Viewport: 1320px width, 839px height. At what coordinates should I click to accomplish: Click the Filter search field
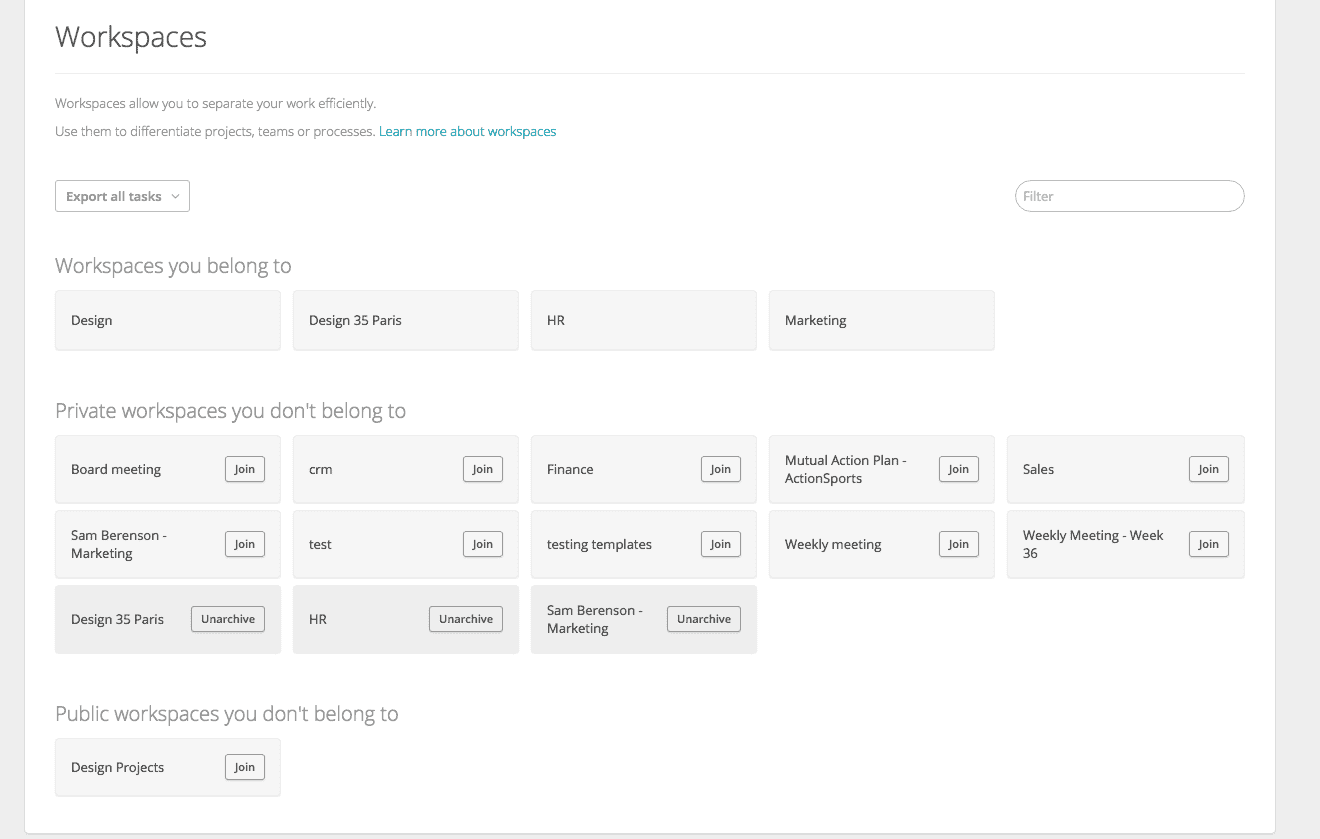(x=1129, y=196)
